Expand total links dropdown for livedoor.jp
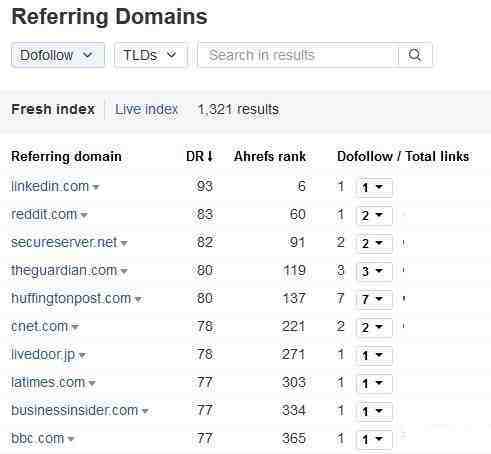 374,355
